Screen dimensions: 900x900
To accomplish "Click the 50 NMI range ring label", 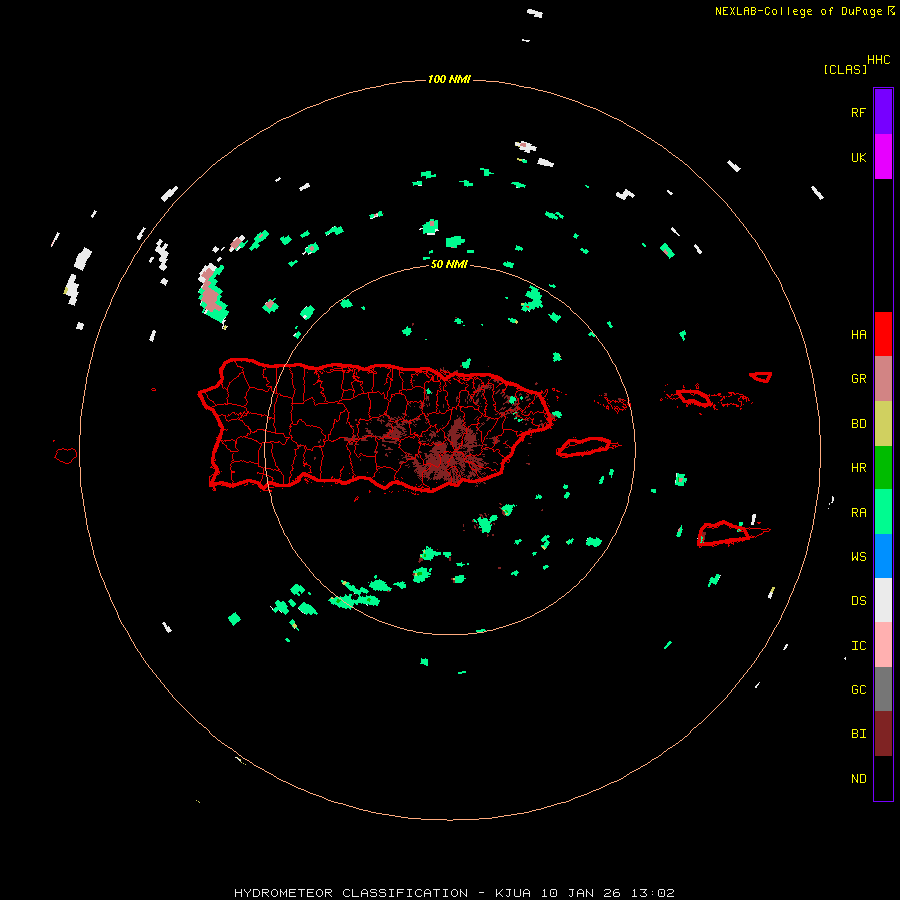I will point(449,264).
